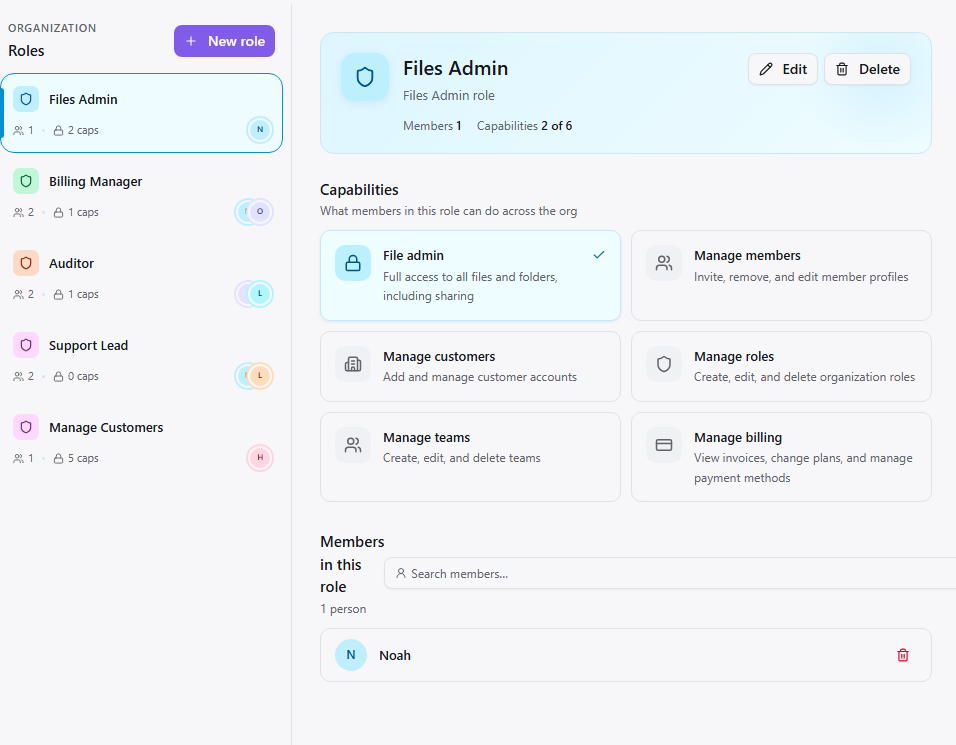Image resolution: width=956 pixels, height=745 pixels.
Task: Click the shield icon on Manage roles card
Action: [664, 364]
